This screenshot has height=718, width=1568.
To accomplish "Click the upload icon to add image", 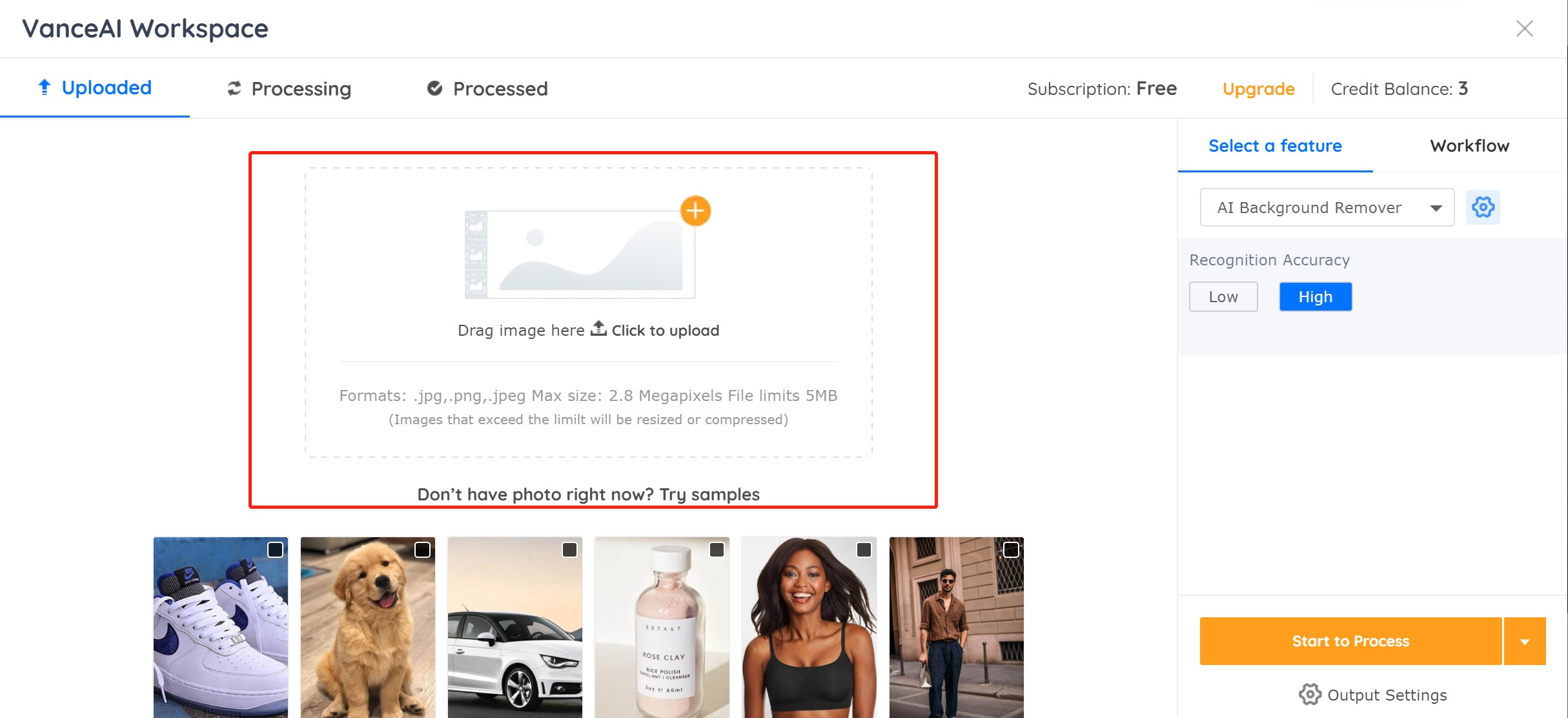I will pos(597,329).
